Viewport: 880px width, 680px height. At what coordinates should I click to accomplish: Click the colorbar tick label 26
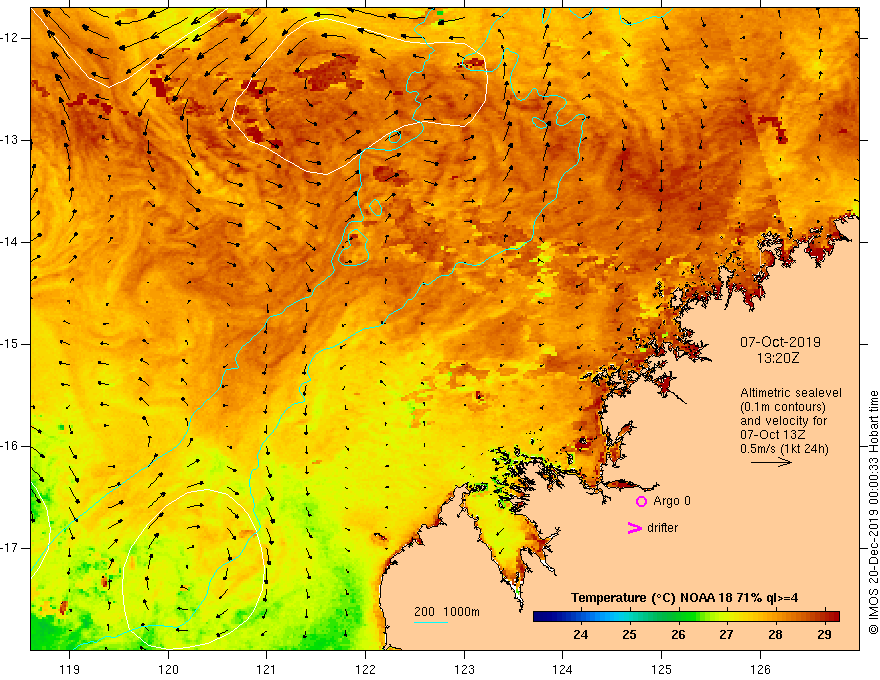coord(678,635)
